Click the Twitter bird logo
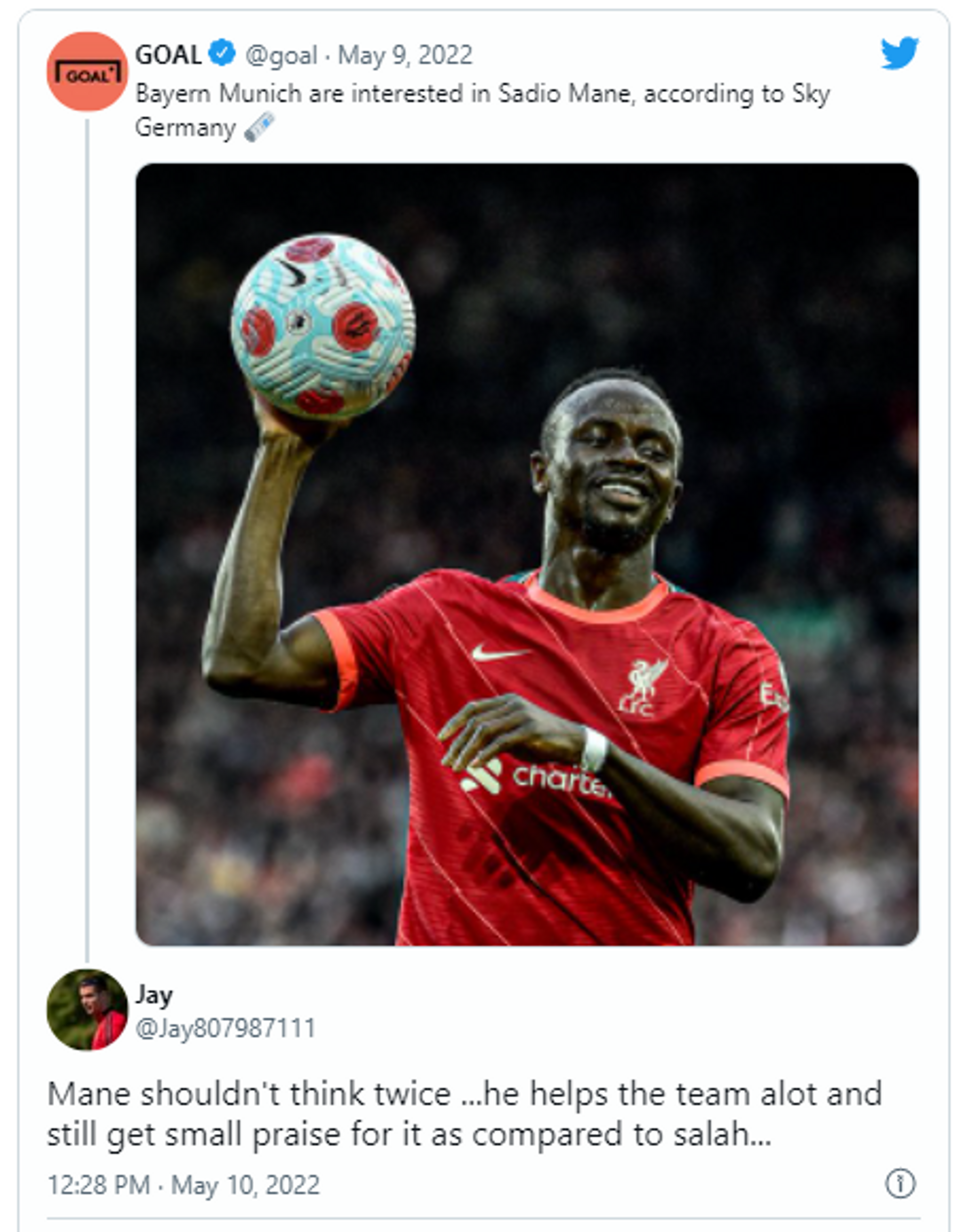This screenshot has height=1232, width=963. tap(899, 53)
